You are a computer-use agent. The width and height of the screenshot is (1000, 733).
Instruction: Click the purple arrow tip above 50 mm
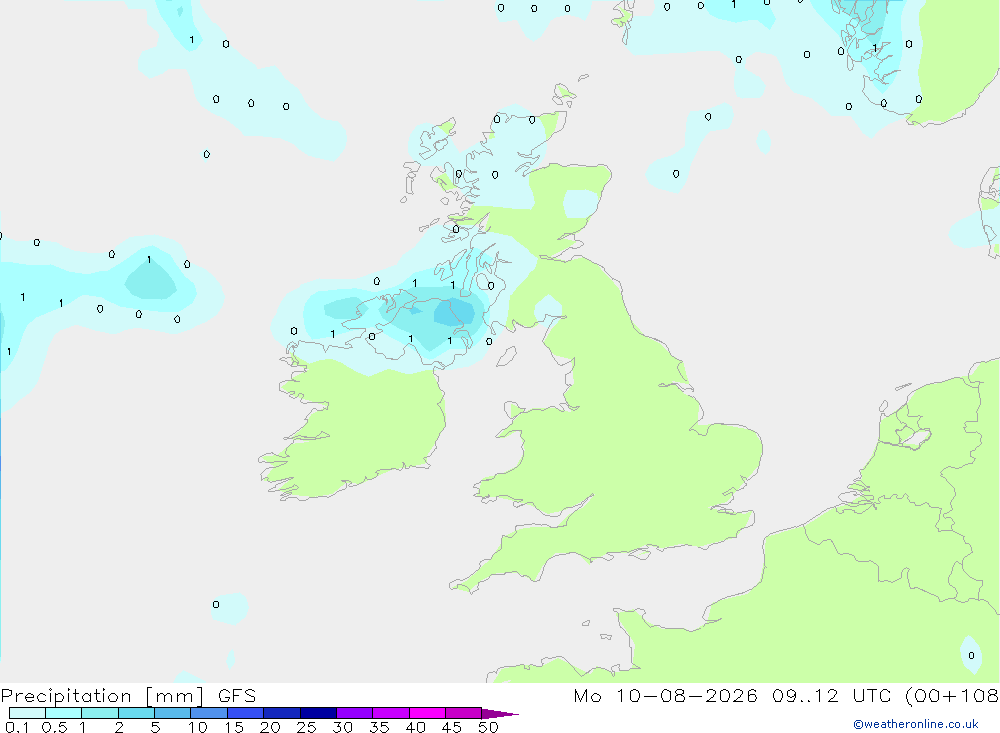tap(499, 714)
